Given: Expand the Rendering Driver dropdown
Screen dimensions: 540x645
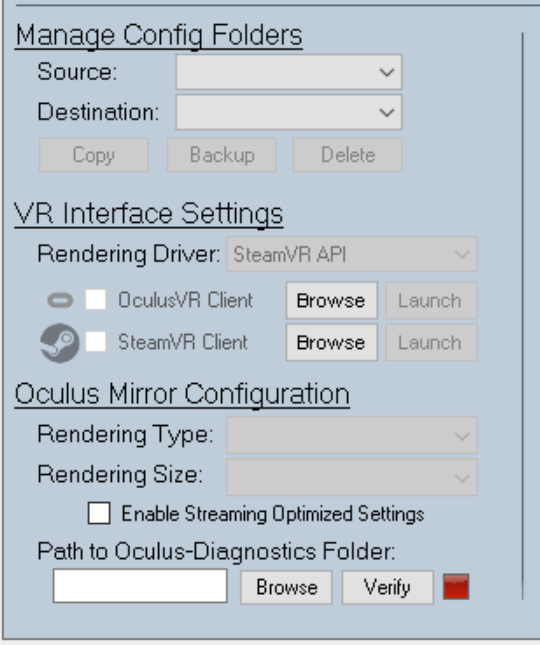Looking at the screenshot, I should [x=352, y=254].
